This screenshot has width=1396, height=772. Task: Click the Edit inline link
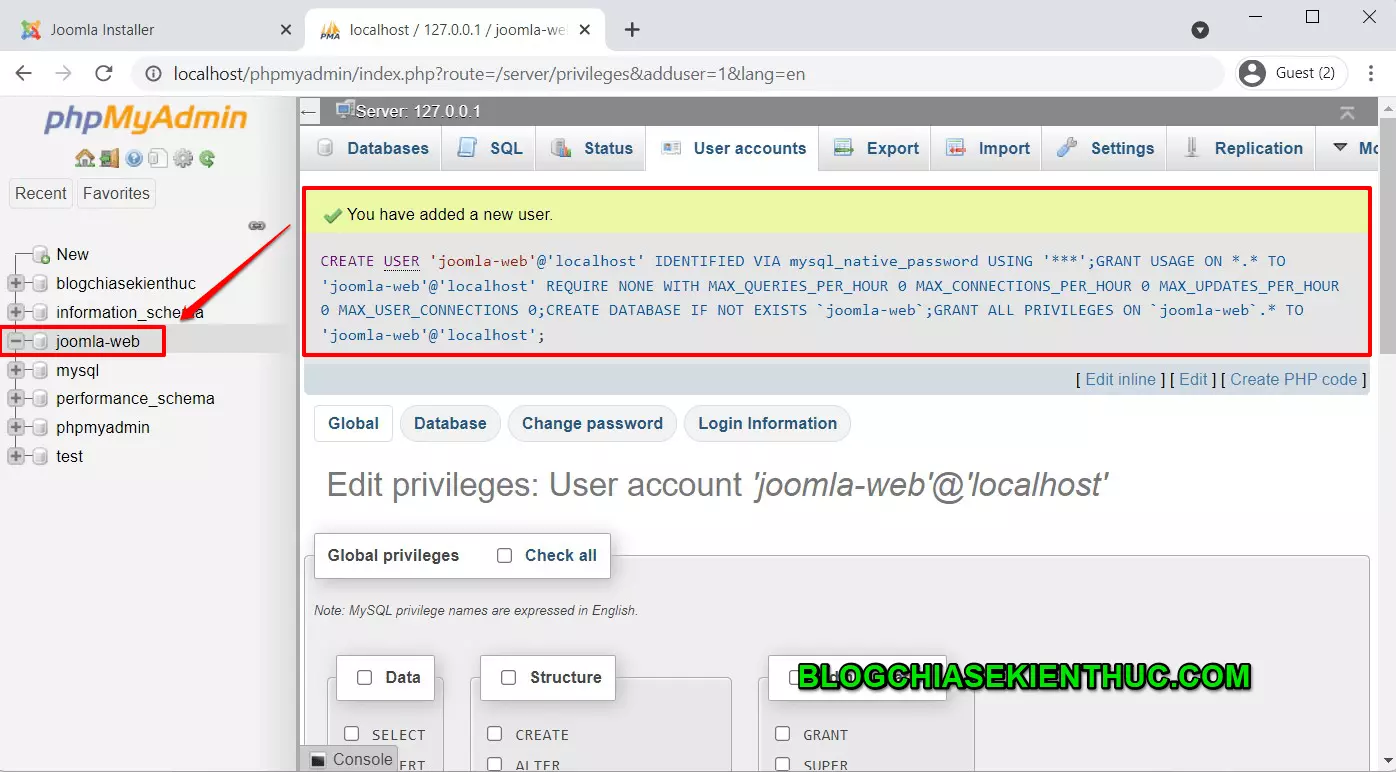(x=1120, y=379)
